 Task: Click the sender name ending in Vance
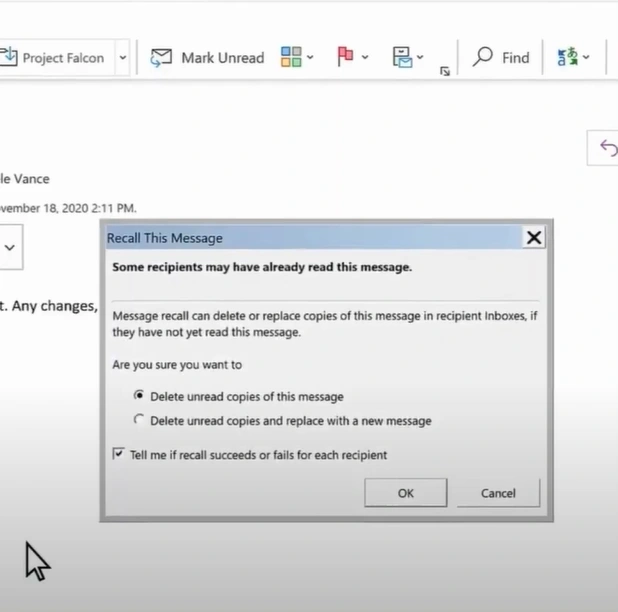(25, 179)
